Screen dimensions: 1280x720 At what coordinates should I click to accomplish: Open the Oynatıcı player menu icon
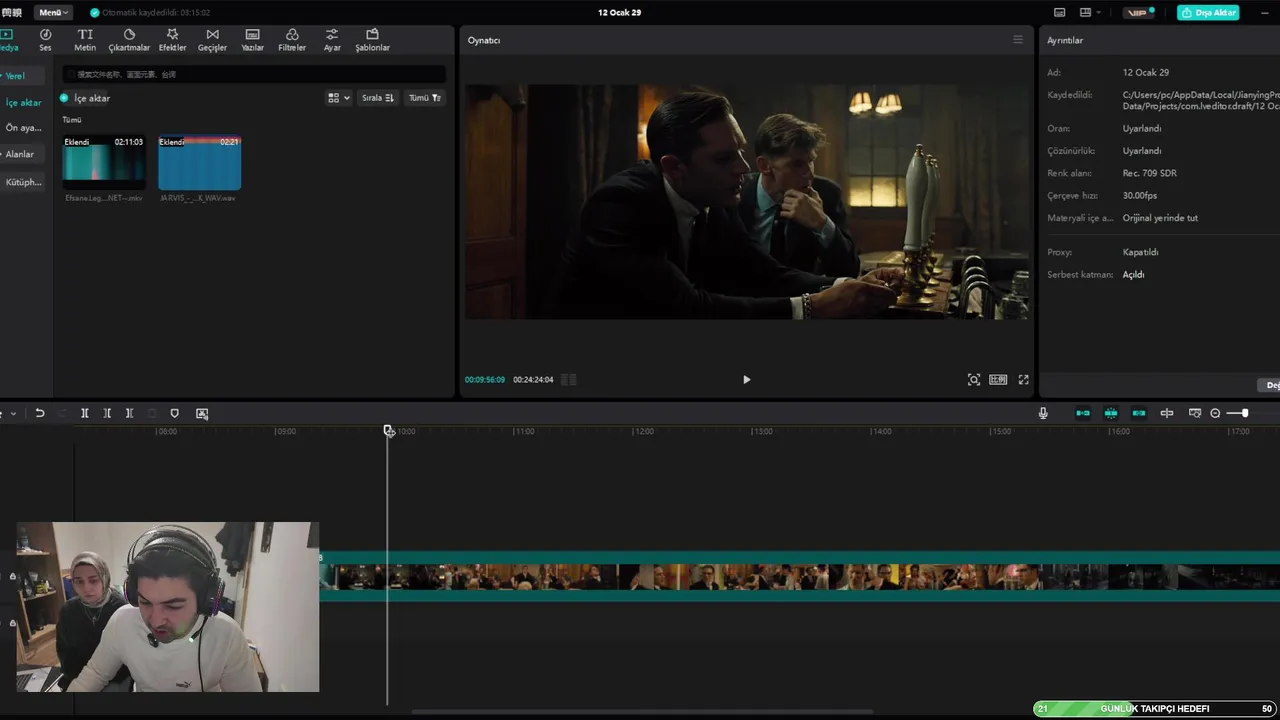[x=1018, y=40]
